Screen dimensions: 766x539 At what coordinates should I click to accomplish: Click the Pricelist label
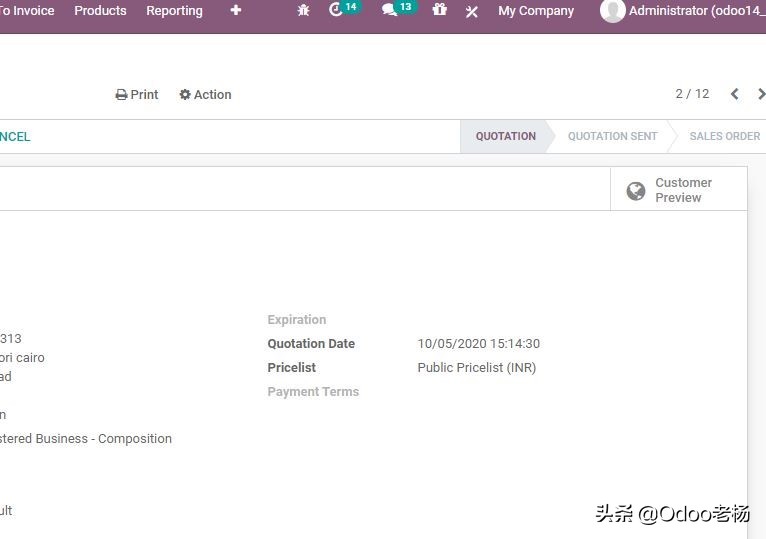(291, 367)
